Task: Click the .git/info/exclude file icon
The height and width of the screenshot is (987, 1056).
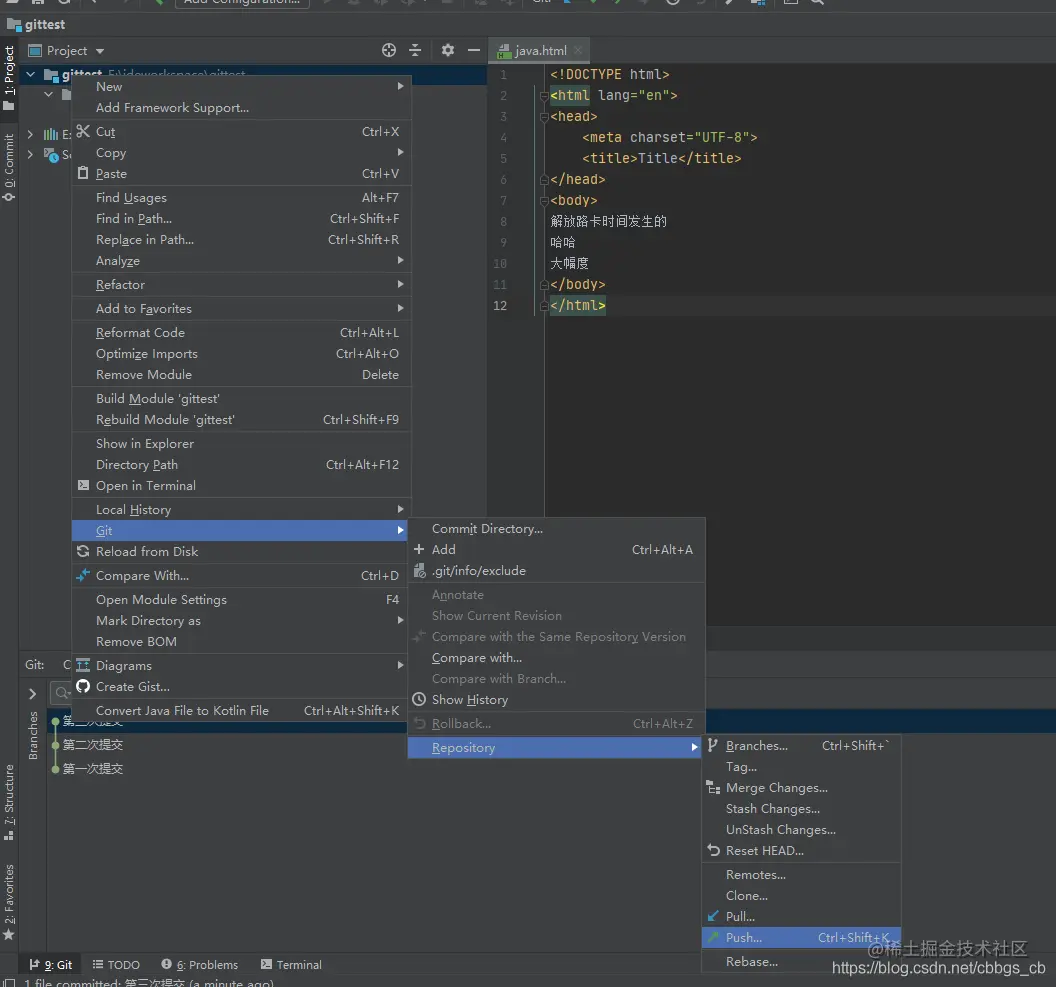Action: 420,570
